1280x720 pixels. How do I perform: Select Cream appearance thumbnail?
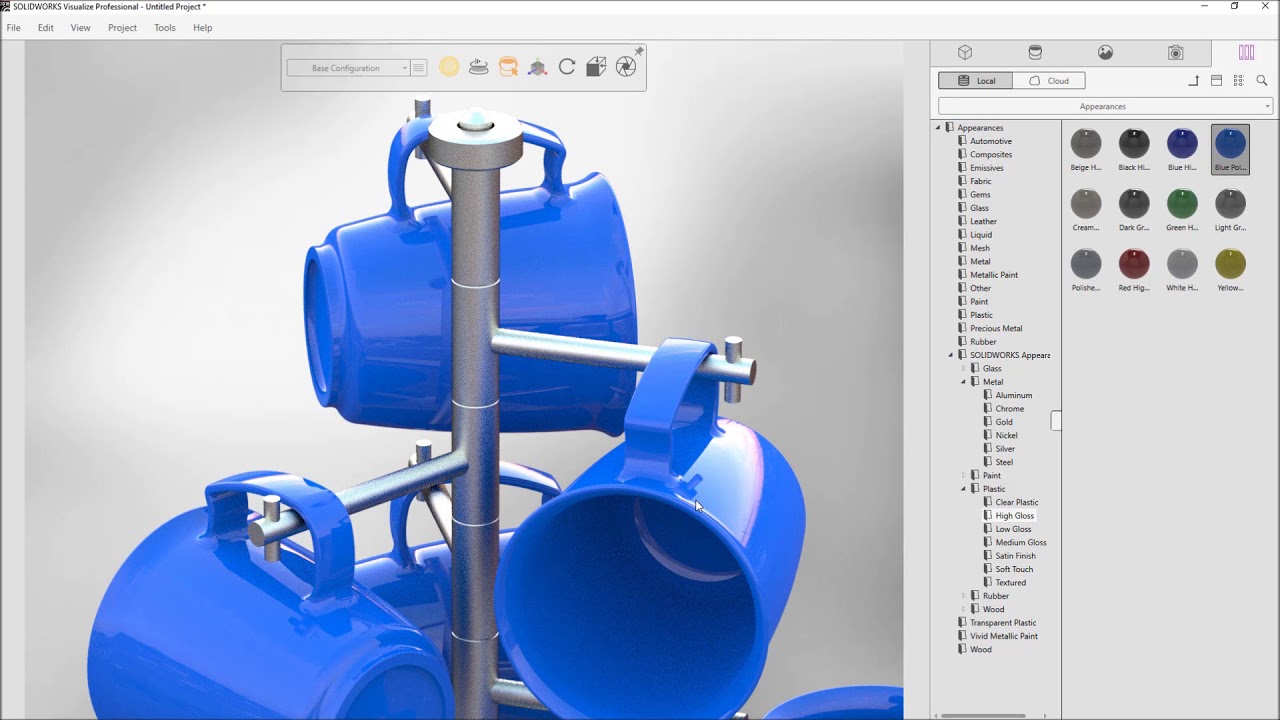(1086, 209)
